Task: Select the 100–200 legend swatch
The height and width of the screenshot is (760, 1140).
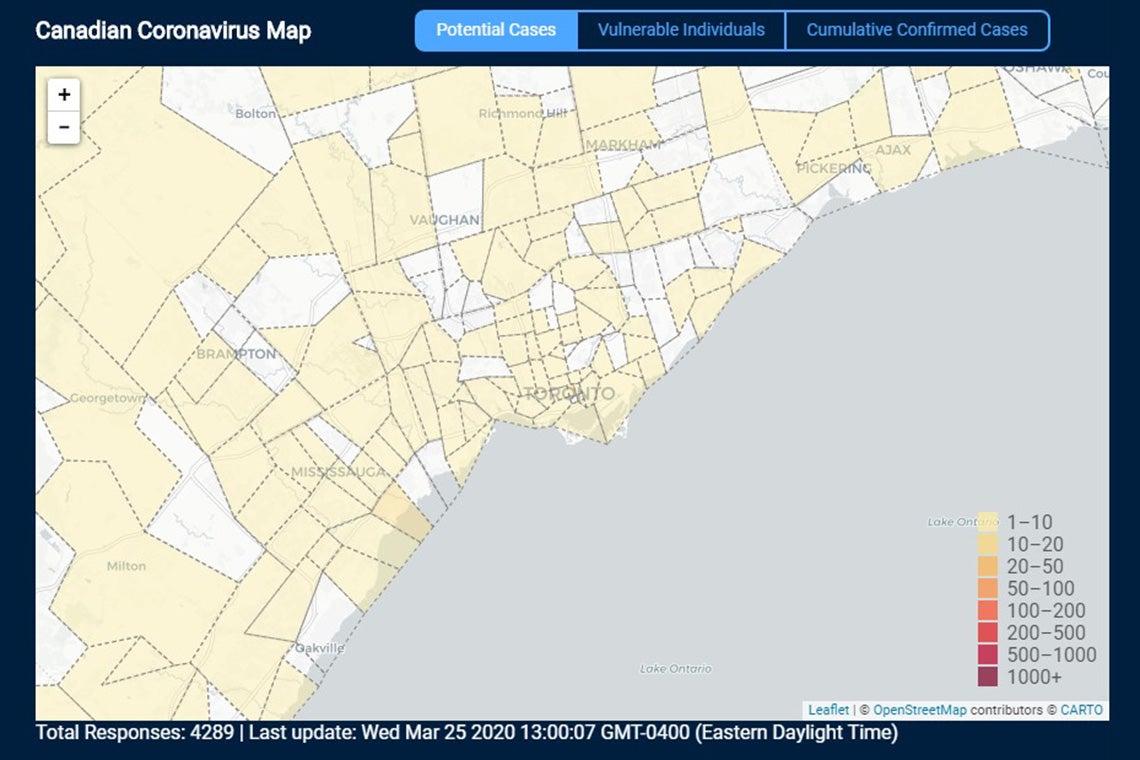Action: click(x=988, y=611)
